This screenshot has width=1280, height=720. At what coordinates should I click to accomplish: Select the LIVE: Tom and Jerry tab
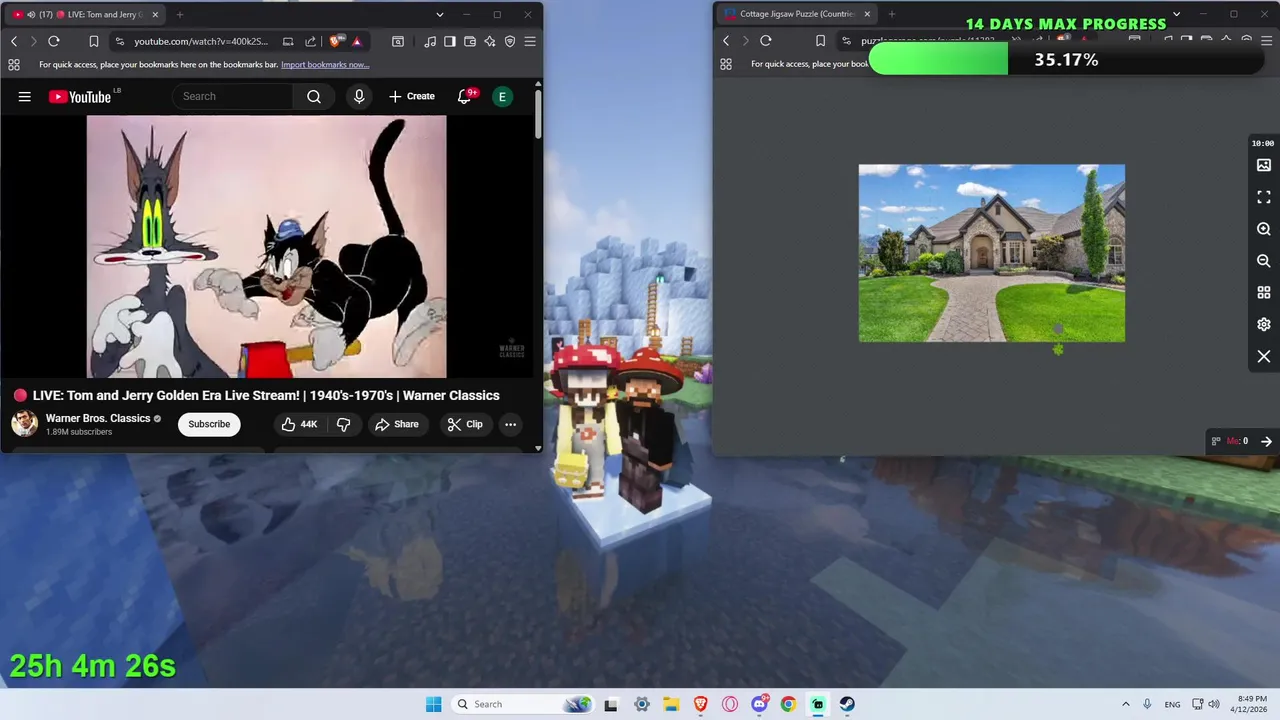pyautogui.click(x=84, y=14)
